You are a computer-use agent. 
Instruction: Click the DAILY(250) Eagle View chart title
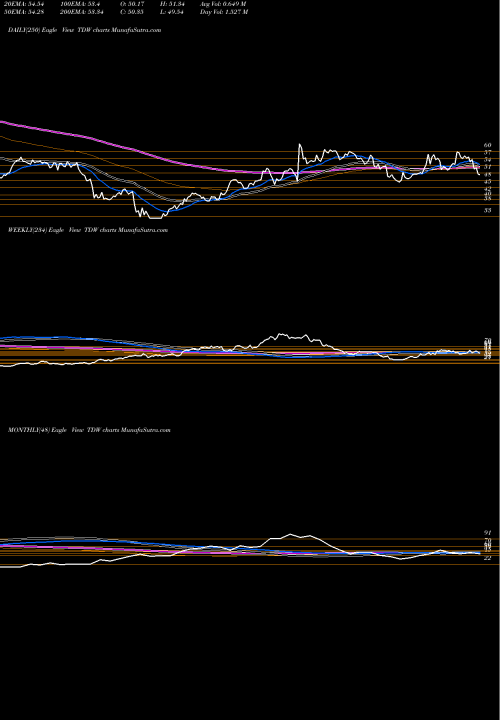click(x=84, y=30)
